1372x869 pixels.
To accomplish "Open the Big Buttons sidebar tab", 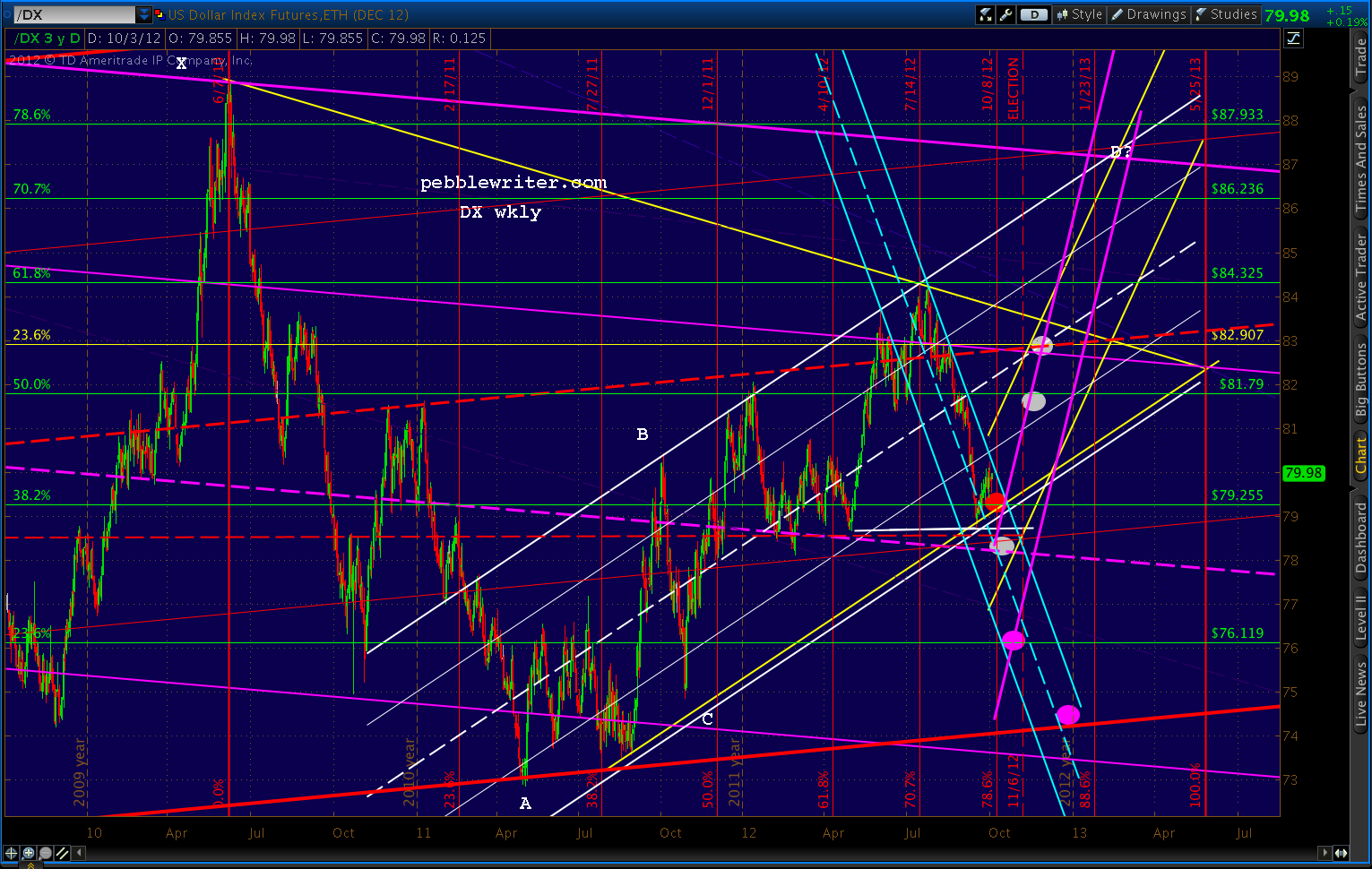I will (1361, 380).
